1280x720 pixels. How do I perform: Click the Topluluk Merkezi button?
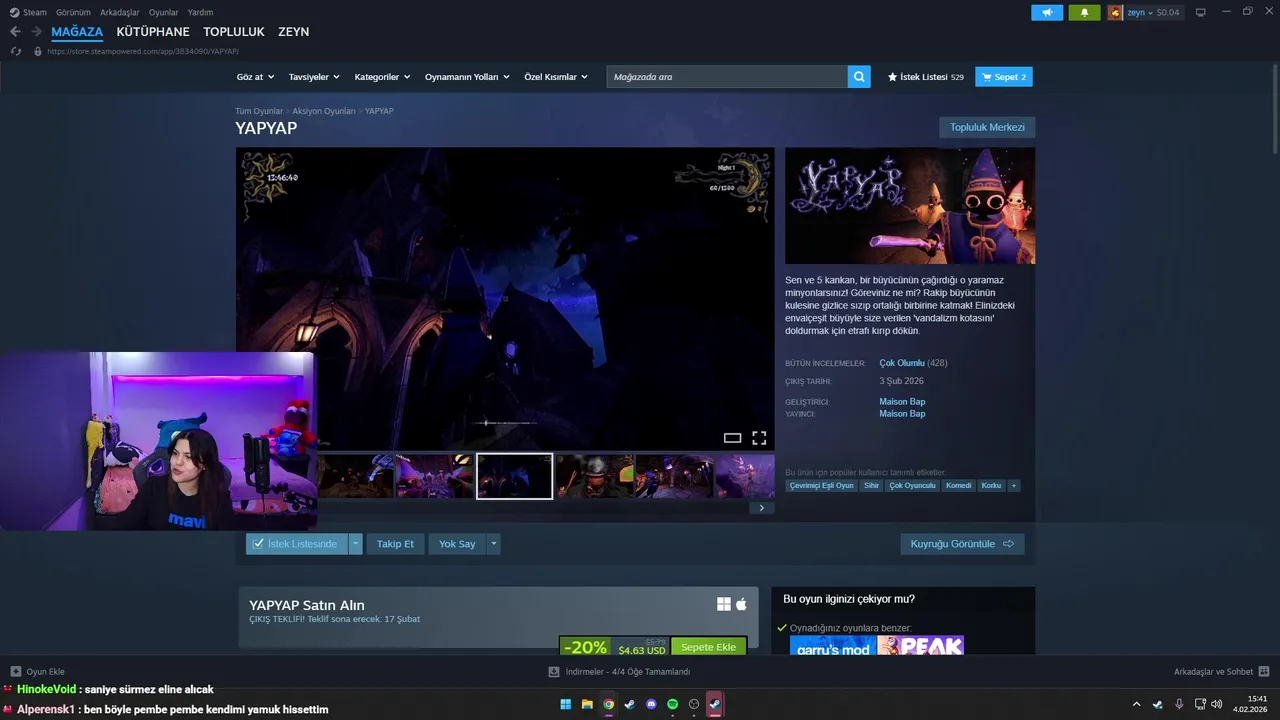(987, 127)
